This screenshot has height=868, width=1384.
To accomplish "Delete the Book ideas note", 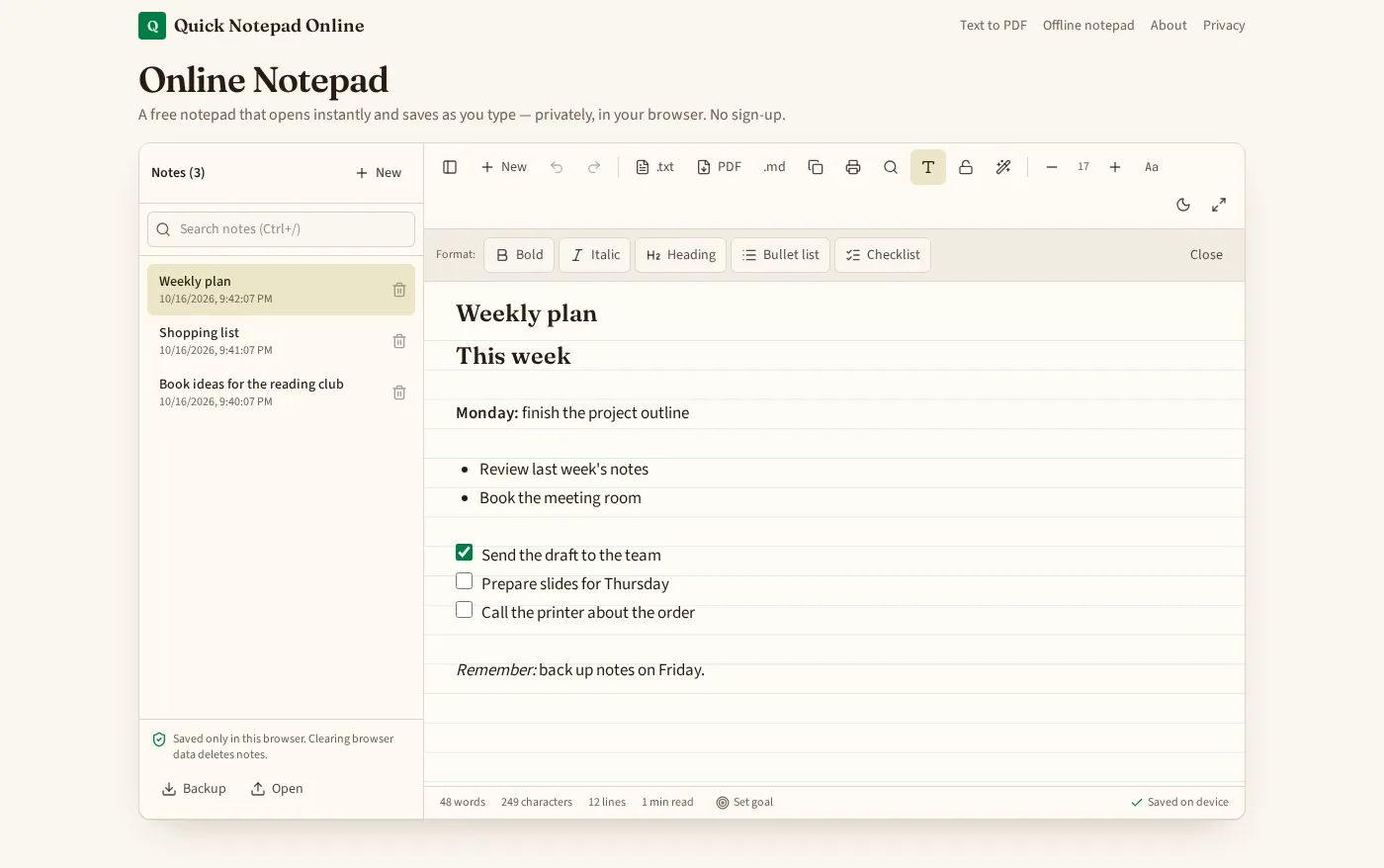I will (x=399, y=392).
